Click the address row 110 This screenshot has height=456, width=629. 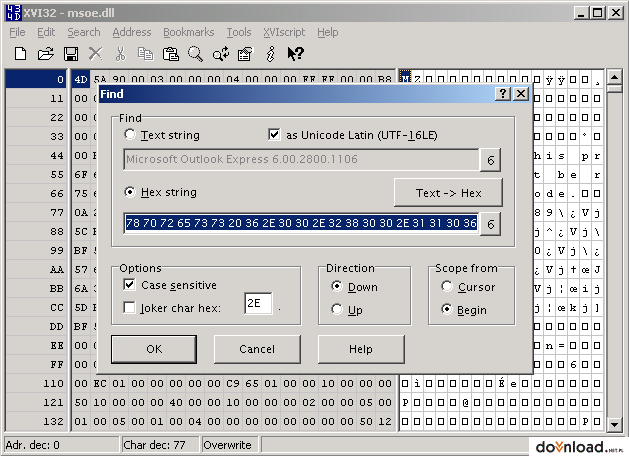(x=36, y=383)
